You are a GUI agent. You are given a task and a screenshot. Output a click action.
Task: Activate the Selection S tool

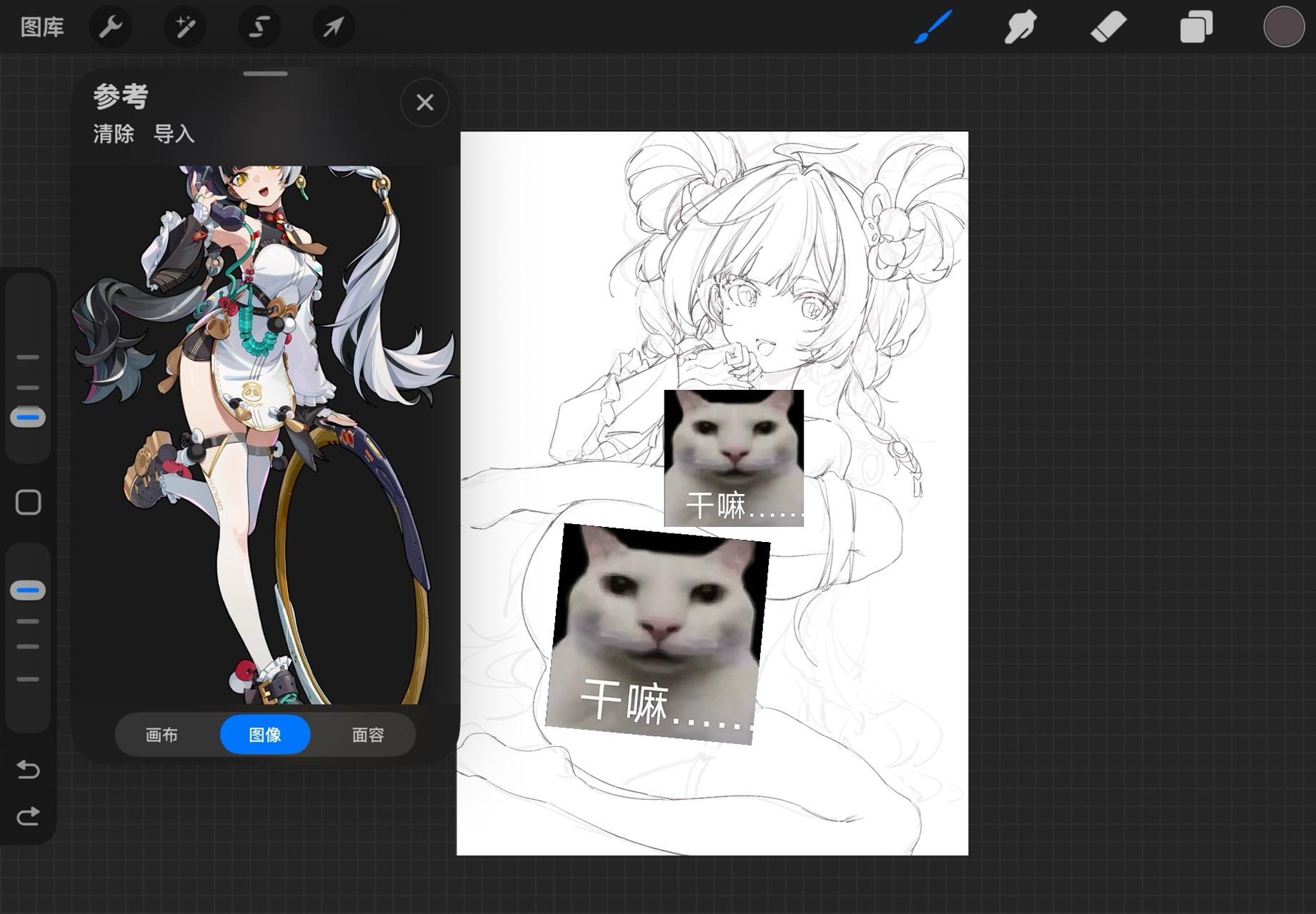[x=259, y=27]
